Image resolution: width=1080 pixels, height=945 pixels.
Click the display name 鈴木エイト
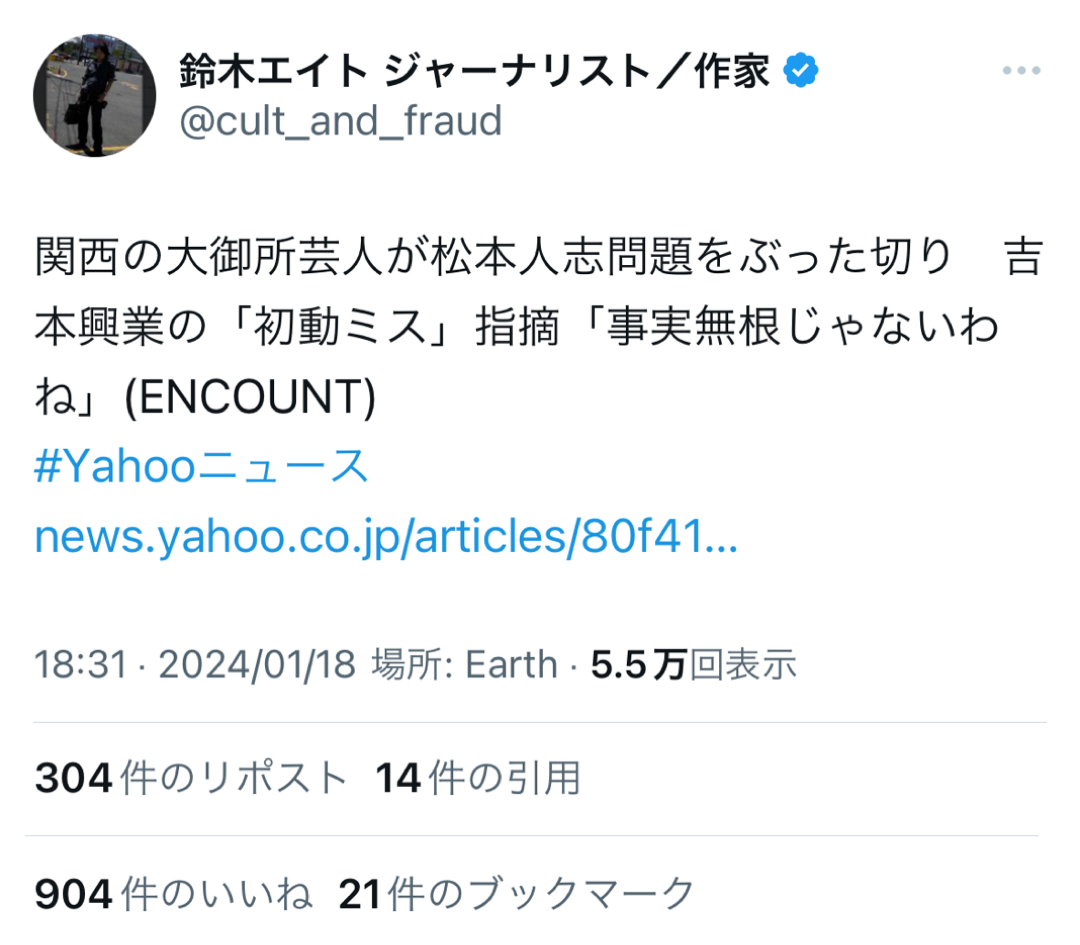coord(272,71)
